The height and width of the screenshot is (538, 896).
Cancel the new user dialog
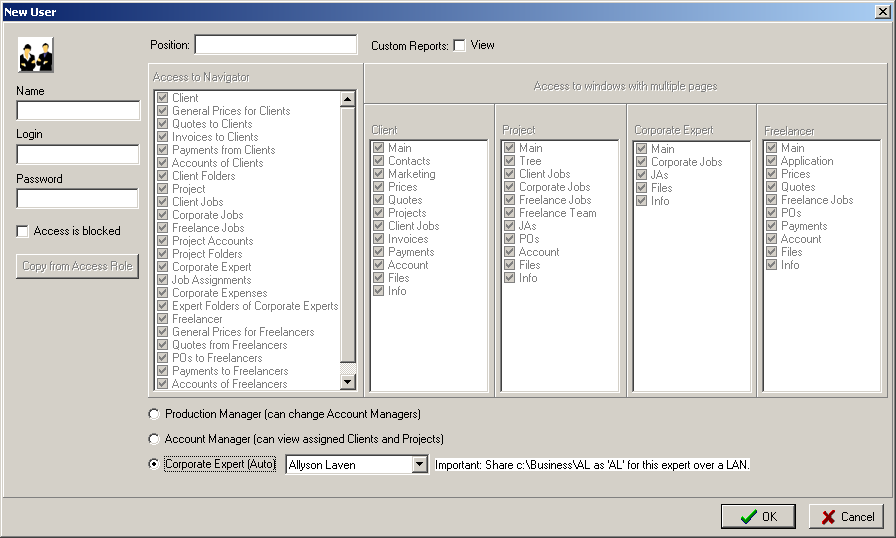pos(846,517)
